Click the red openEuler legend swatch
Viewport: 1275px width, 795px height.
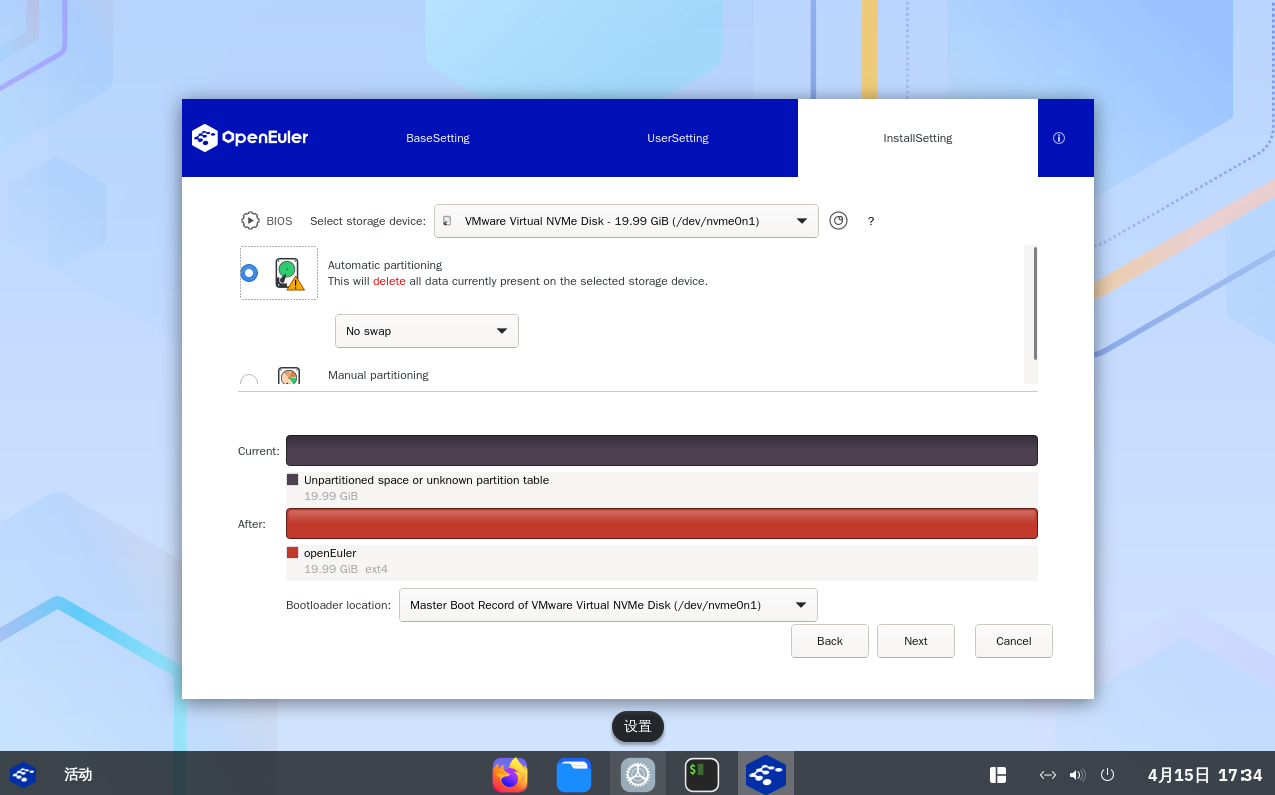(x=293, y=553)
